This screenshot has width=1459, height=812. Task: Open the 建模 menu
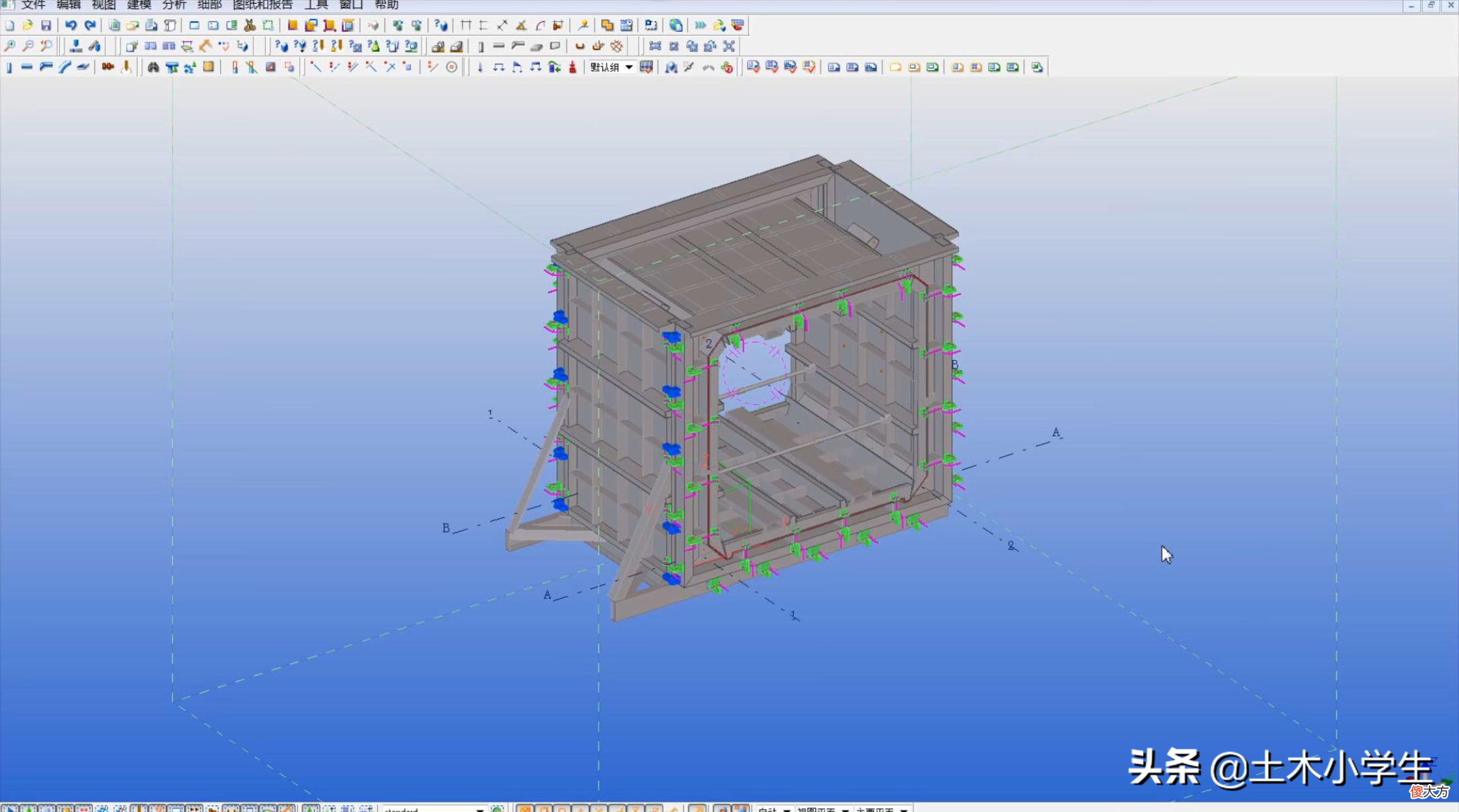tap(139, 4)
